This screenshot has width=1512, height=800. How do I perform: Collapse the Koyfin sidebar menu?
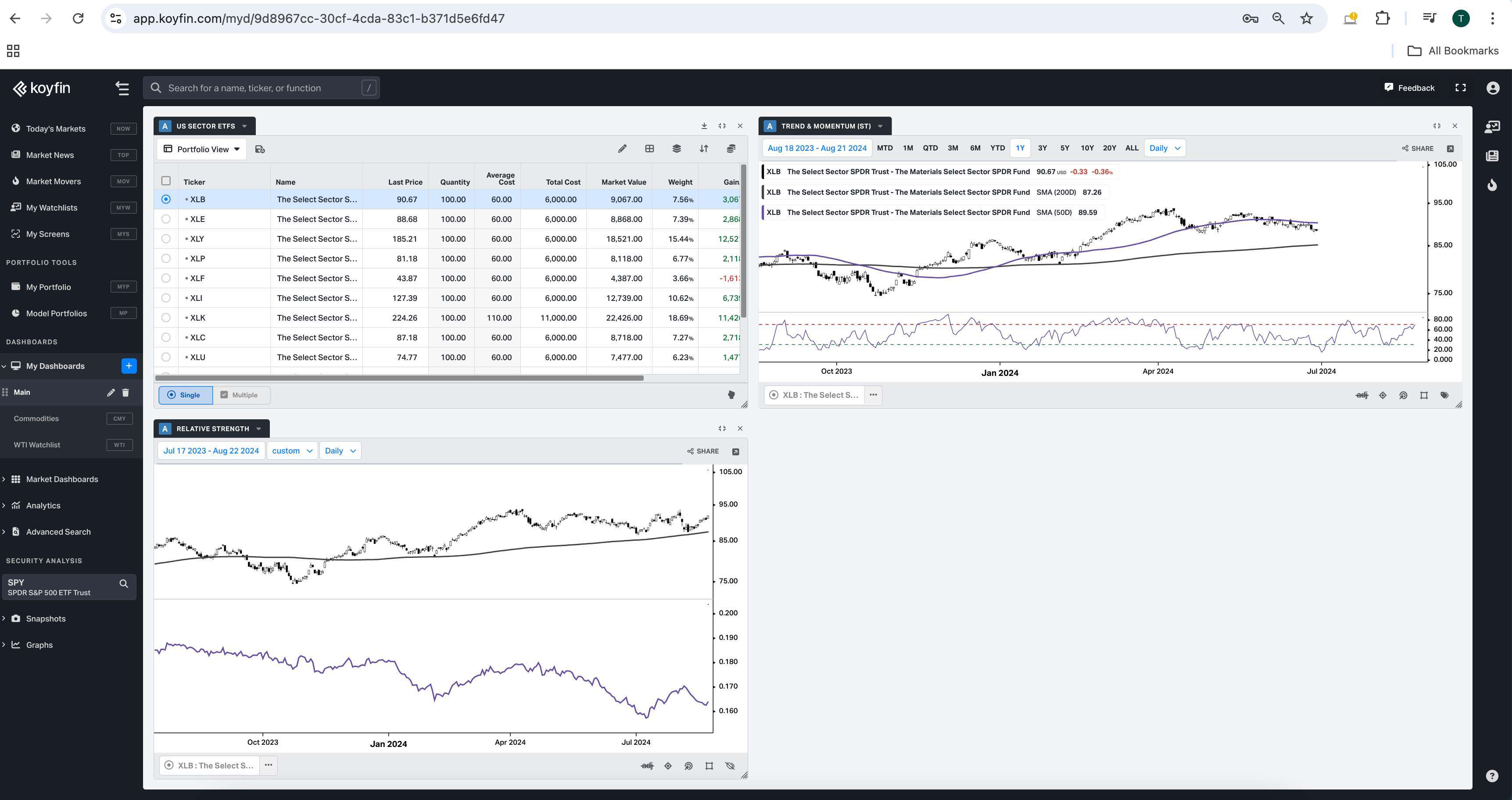tap(122, 88)
